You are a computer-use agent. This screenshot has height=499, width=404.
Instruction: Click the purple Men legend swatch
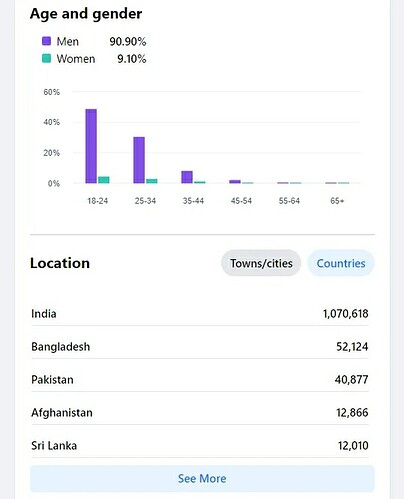(x=46, y=41)
